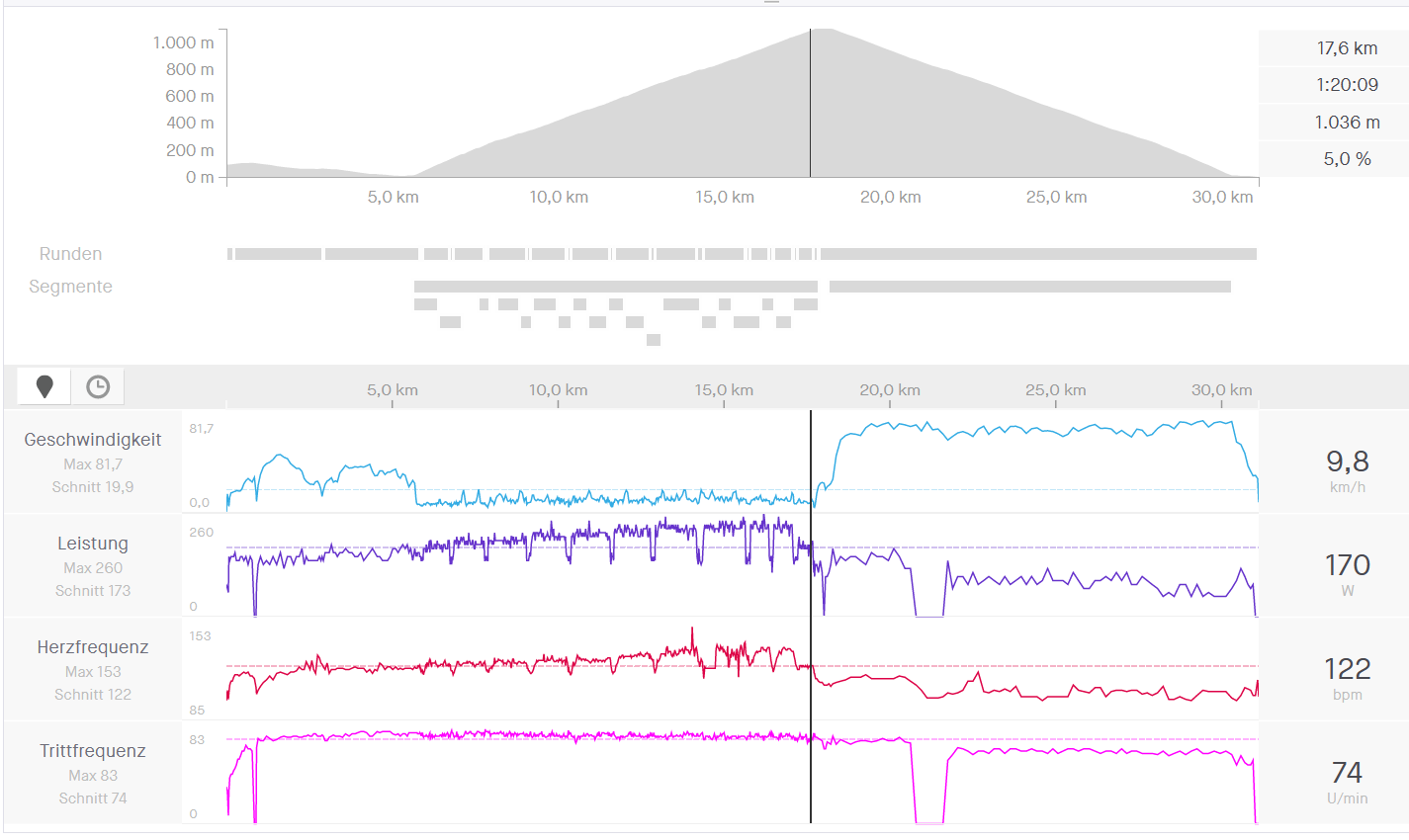Click the Runden row label
Screen dimensions: 1409x840
coord(70,254)
